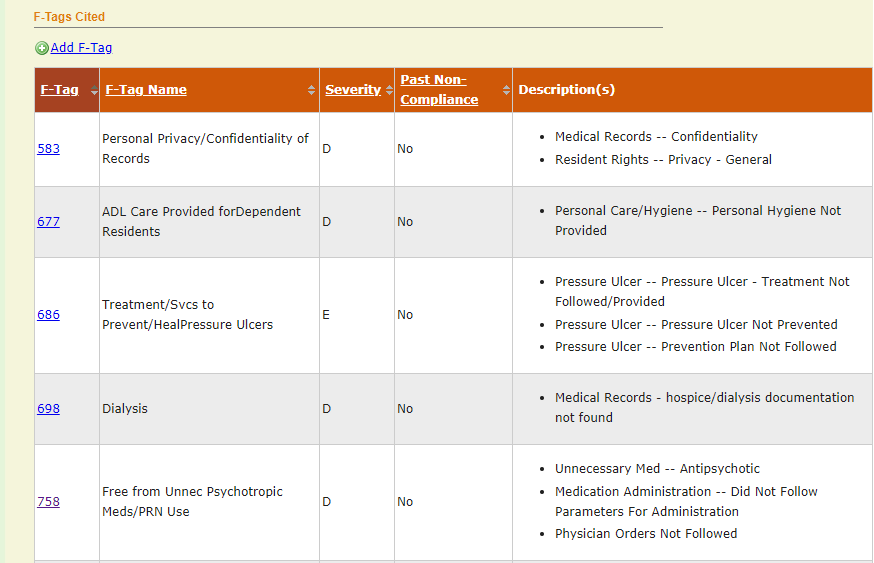Click Personal Privacy/Confidentiality of Records cell
The width and height of the screenshot is (874, 563).
[205, 149]
